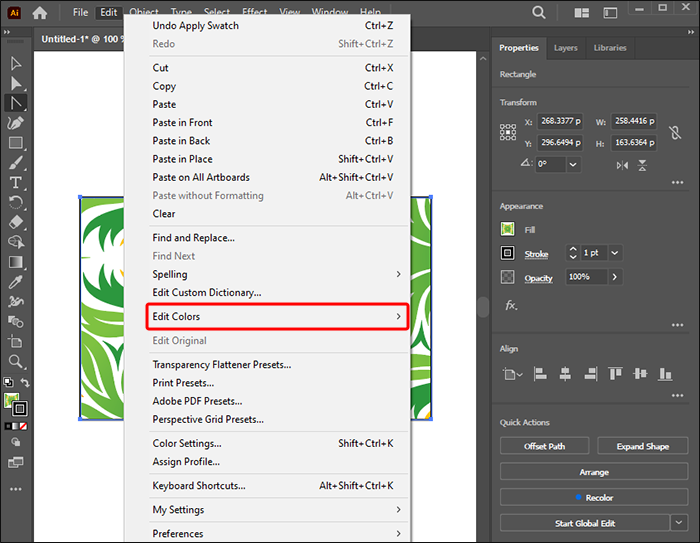Click the reference point grid icon in Transform
This screenshot has width=700, height=543.
[x=509, y=132]
